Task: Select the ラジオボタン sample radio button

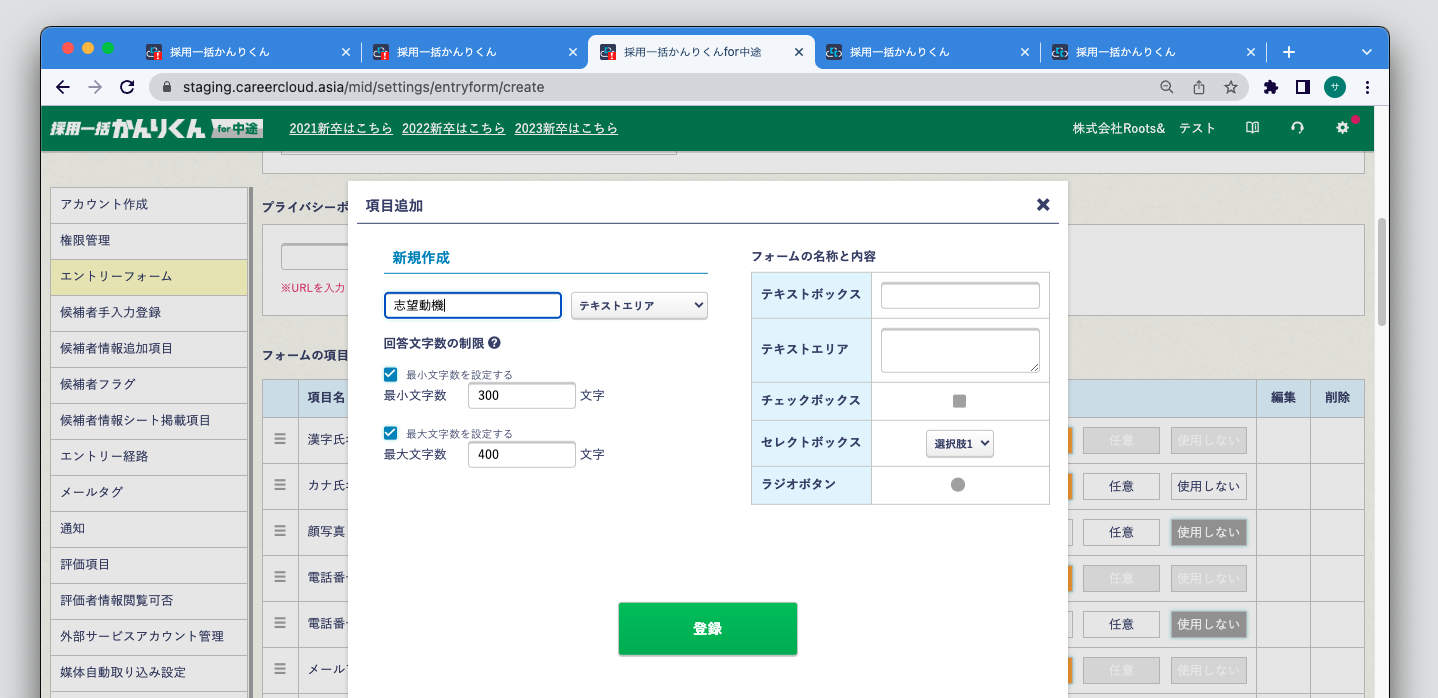Action: click(959, 485)
